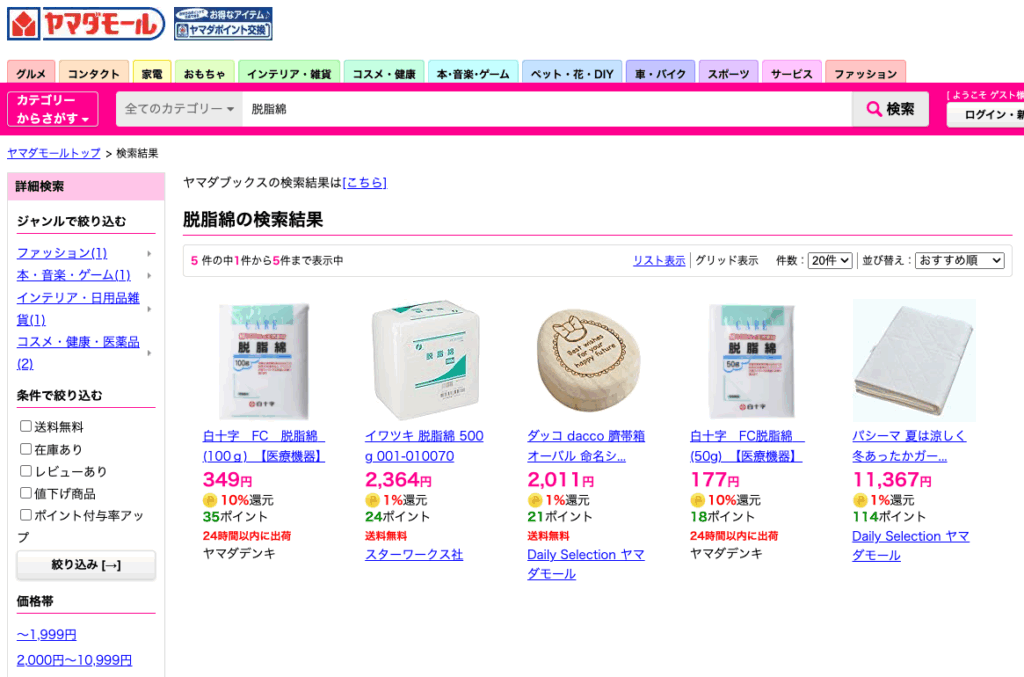Click the Yamada Mall logo
The width and height of the screenshot is (1024, 677).
[86, 24]
